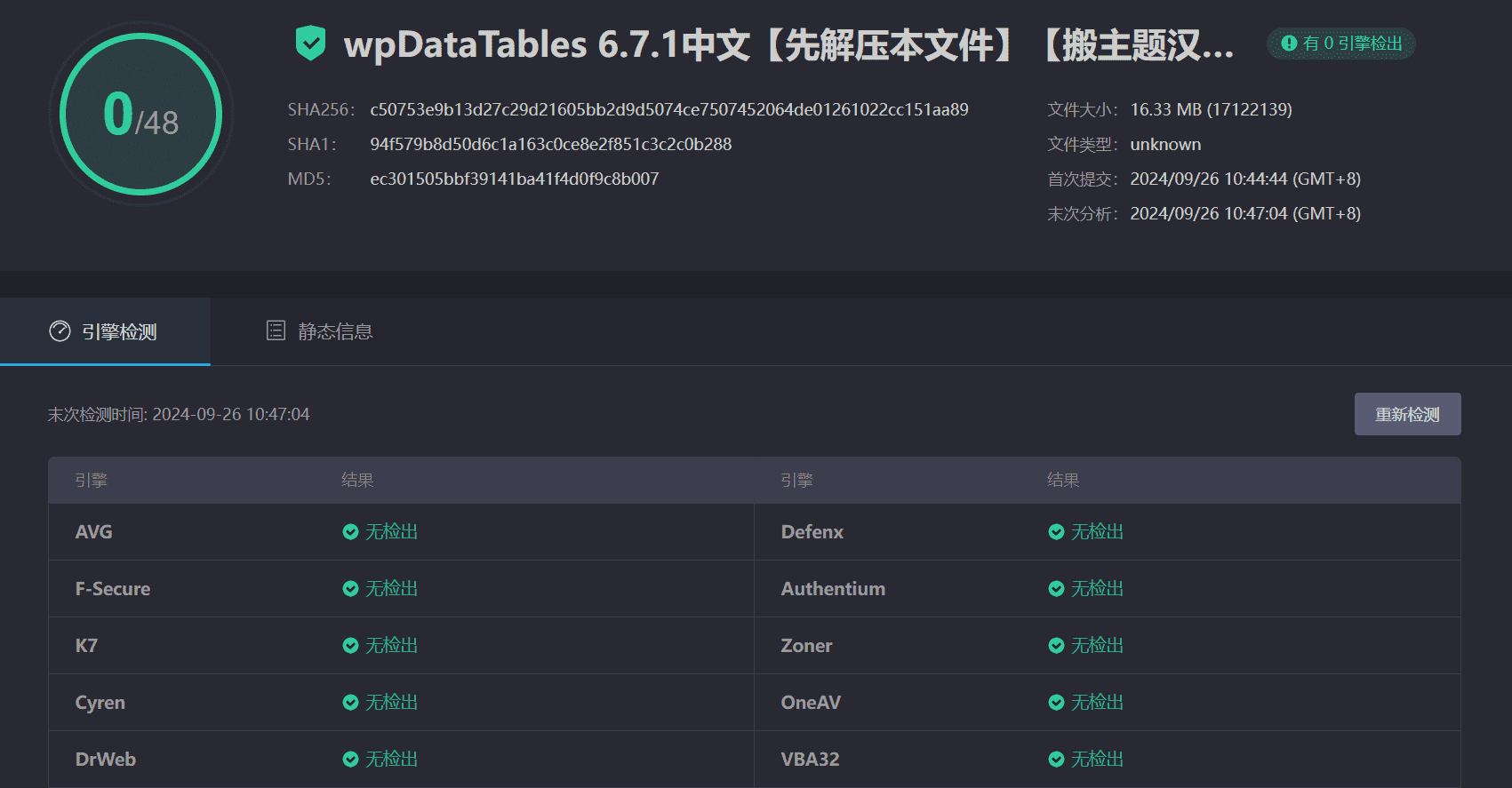Select the SHA256 hash value
This screenshot has width=1512, height=788.
pos(669,109)
